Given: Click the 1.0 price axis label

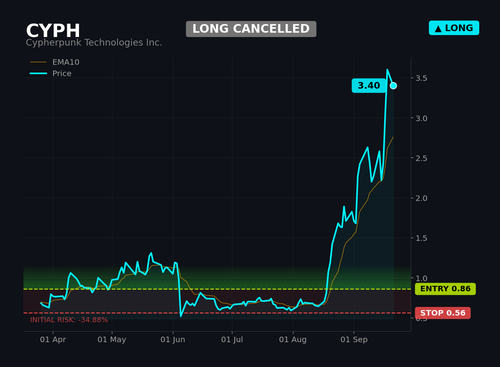Looking at the screenshot, I should point(421,278).
